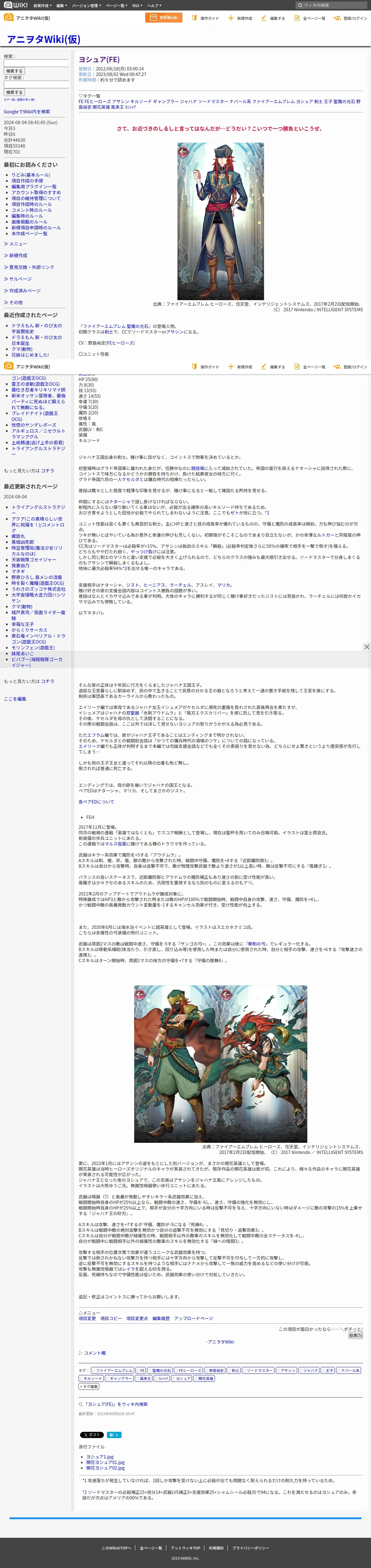Open attachment 開花ヨシュア02.jpg
The image size is (371, 1568).
(105, 1468)
